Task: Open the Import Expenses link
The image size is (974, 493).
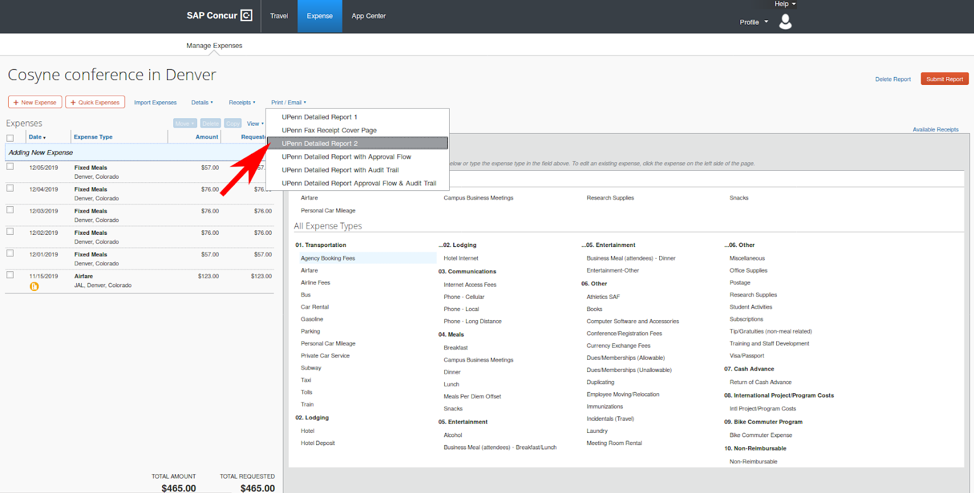Action: [x=155, y=102]
